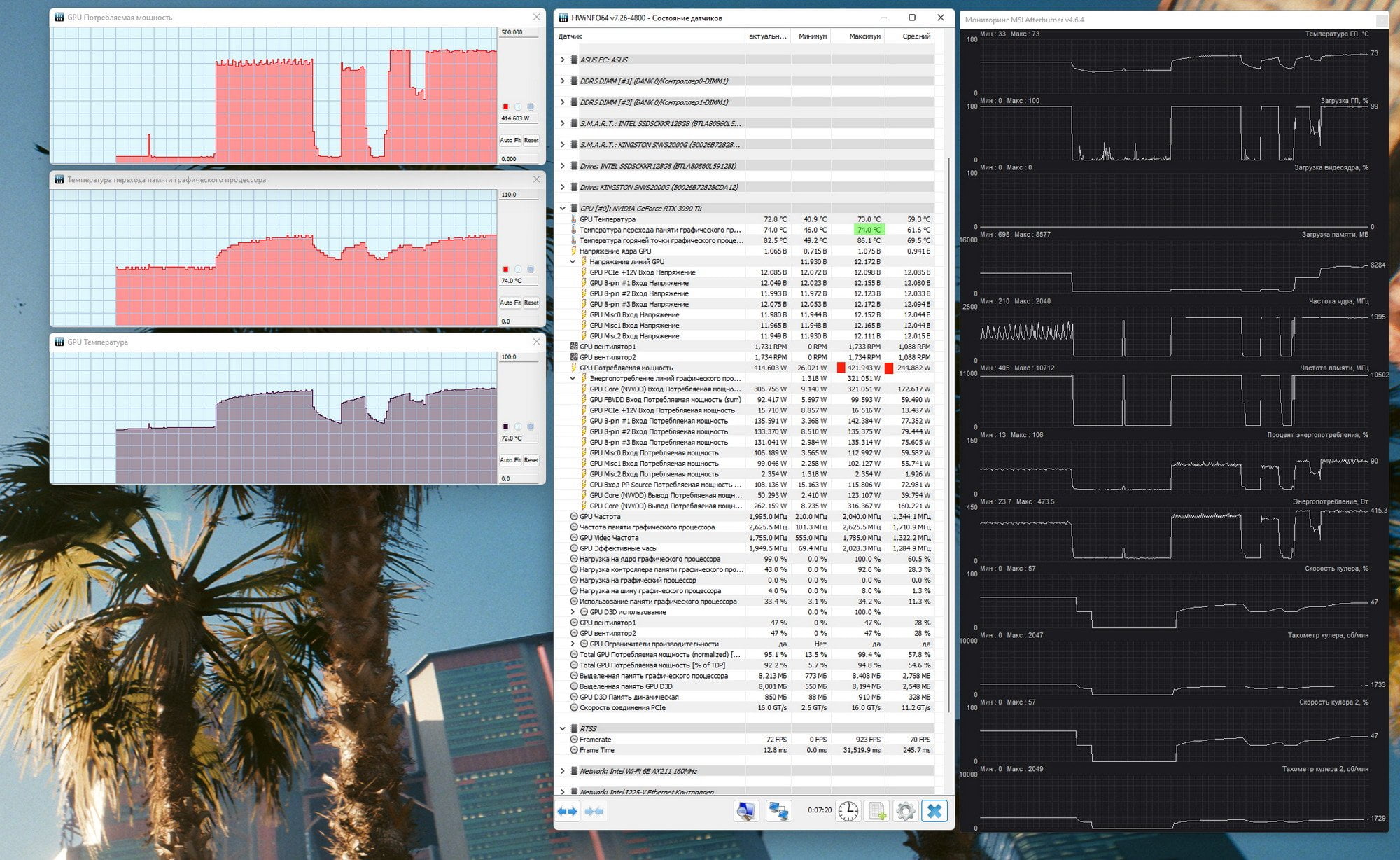Select the red graph color in GPU power window
The width and height of the screenshot is (1400, 860).
(x=505, y=106)
